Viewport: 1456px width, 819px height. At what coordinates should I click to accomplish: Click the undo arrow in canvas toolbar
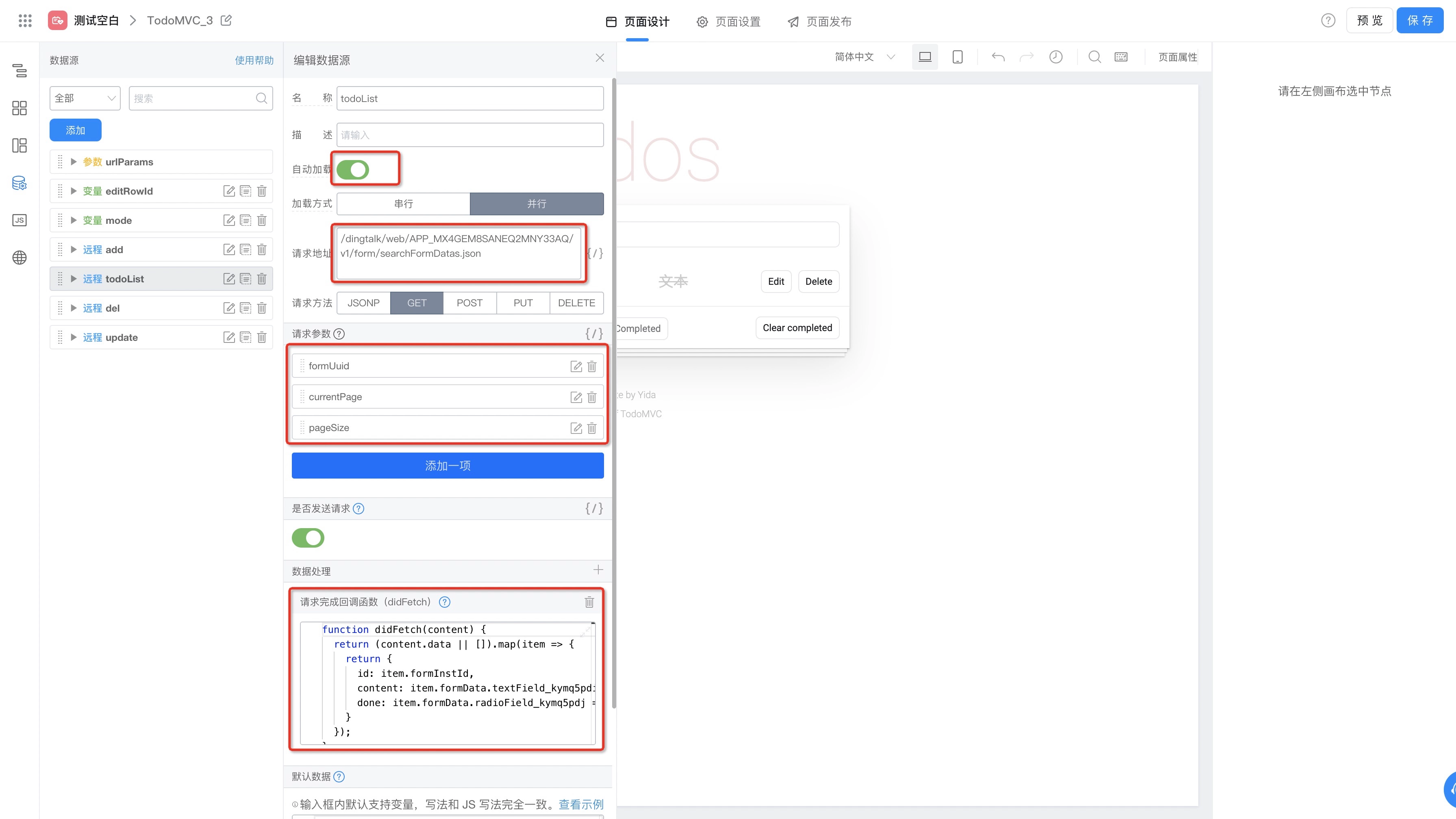(998, 57)
